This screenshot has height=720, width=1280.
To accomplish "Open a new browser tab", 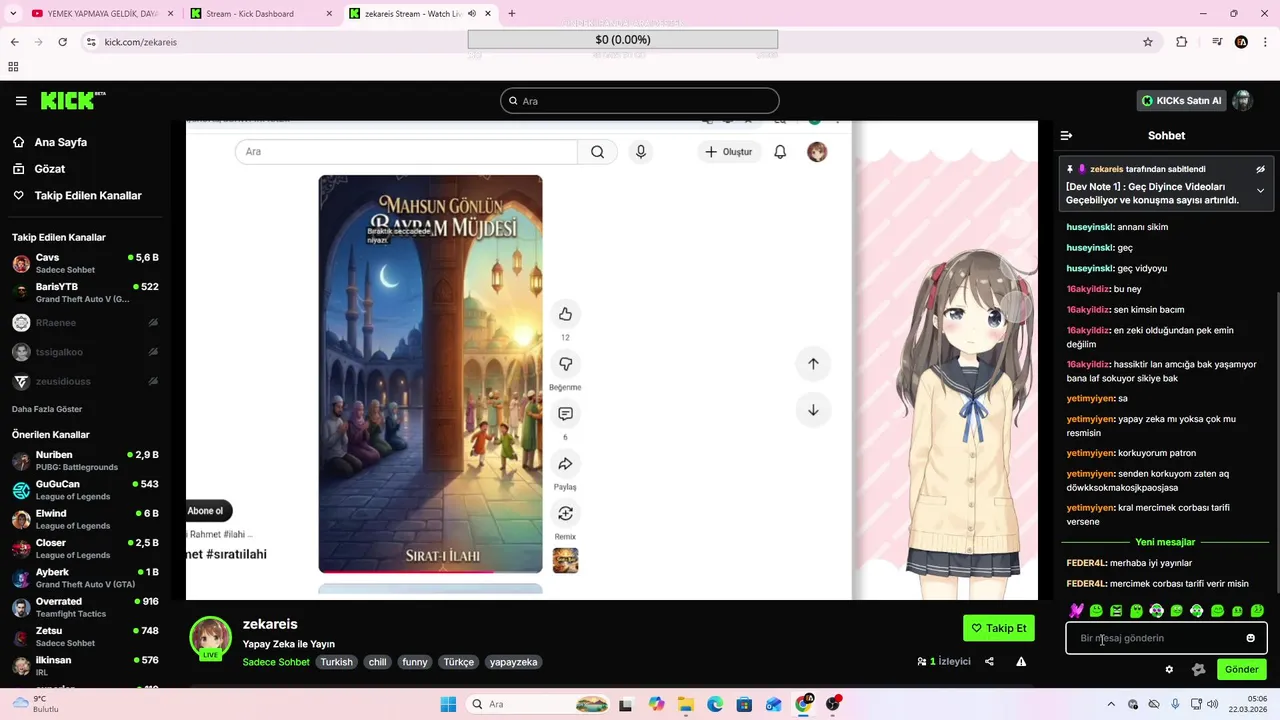I will [x=512, y=14].
